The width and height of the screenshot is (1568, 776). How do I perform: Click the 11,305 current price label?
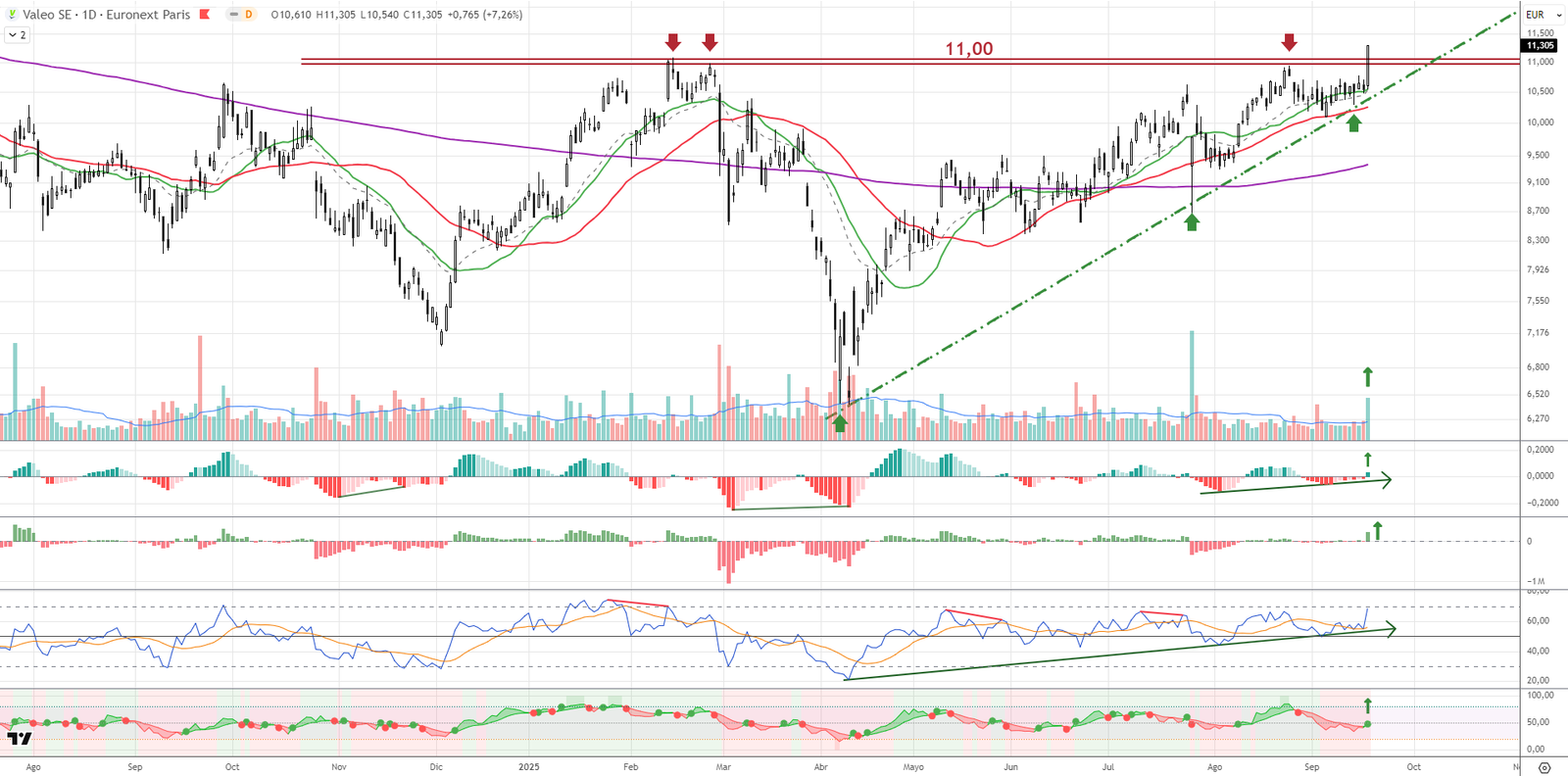point(1540,46)
